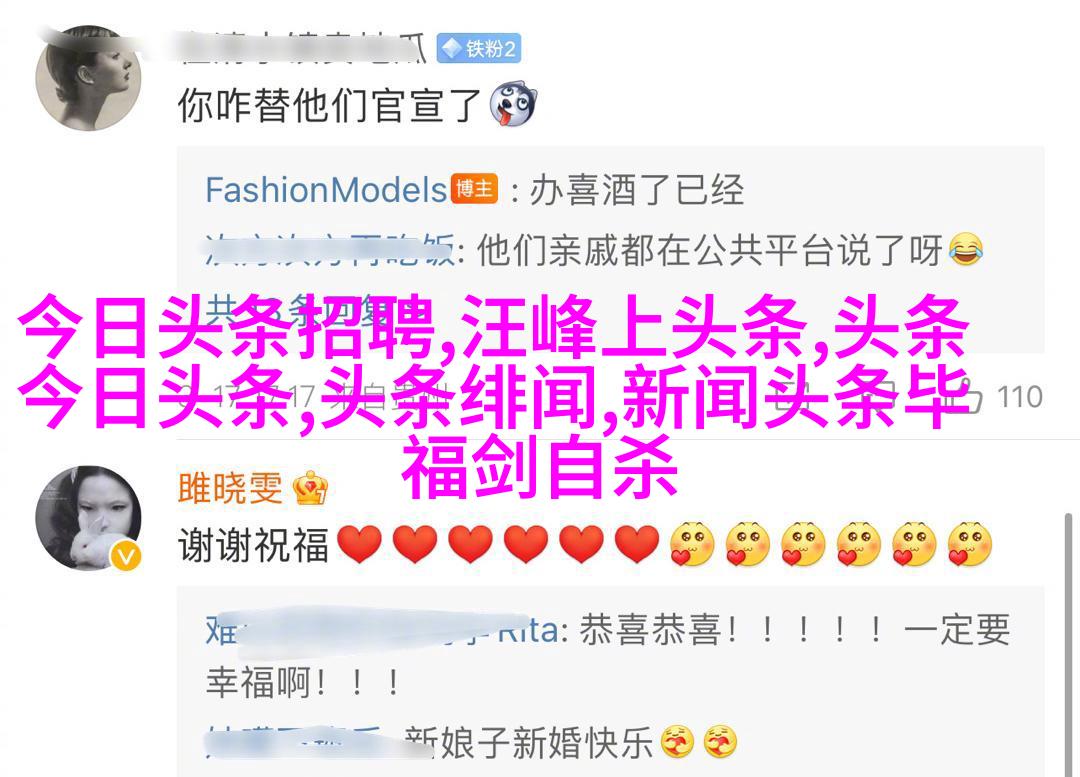Viewport: 1080px width, 777px height.
Task: Tap the first red heart emoji
Action: [x=360, y=544]
